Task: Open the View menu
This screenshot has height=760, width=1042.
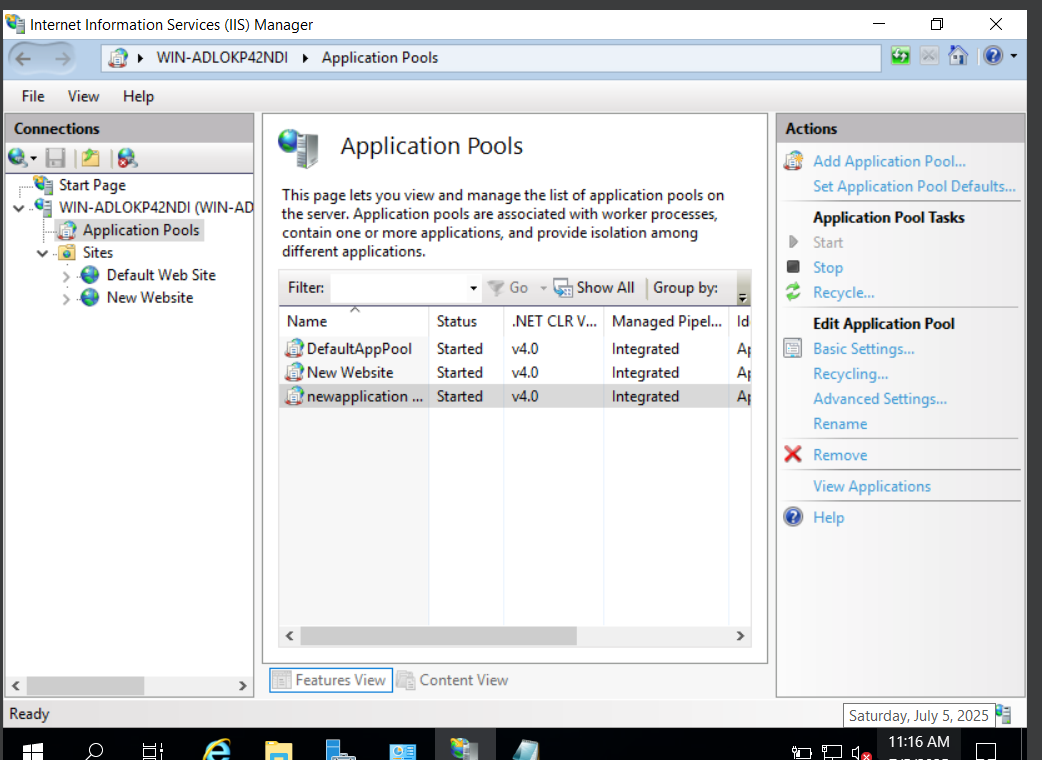Action: coord(83,96)
